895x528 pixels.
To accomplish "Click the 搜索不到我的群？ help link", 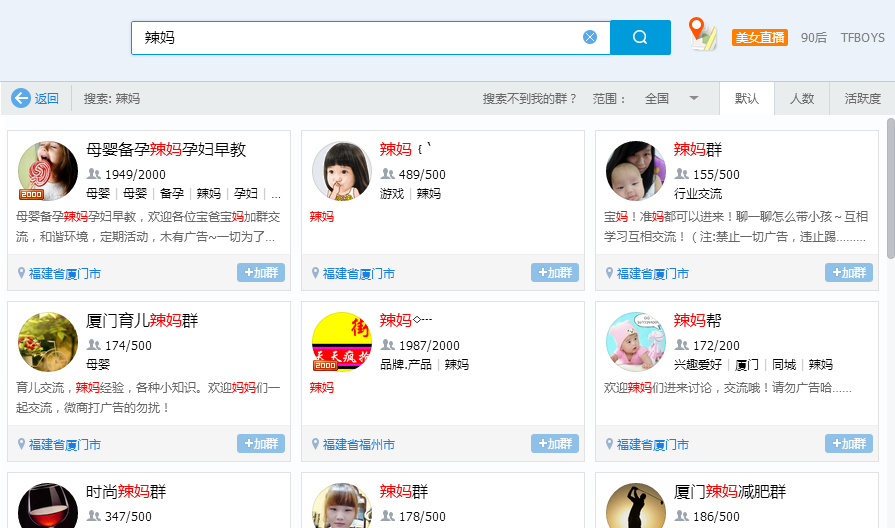I will (530, 99).
